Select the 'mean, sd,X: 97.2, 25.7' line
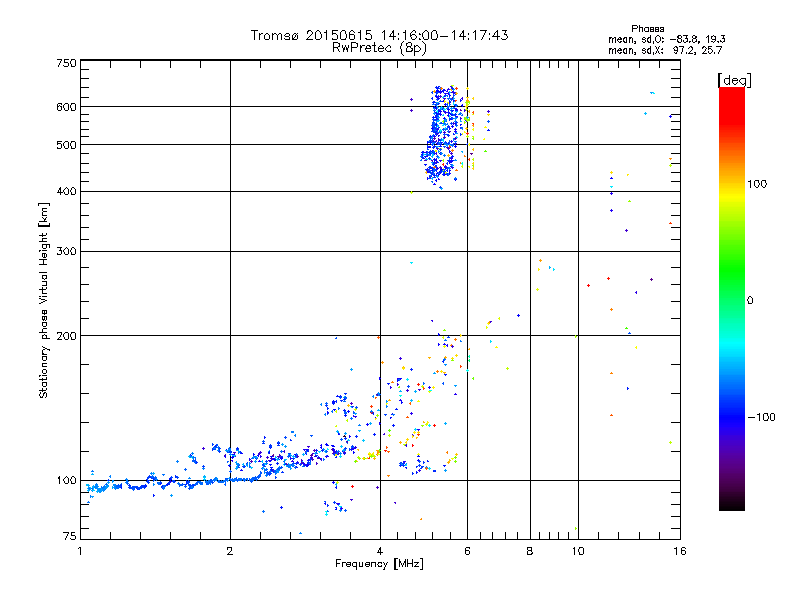Viewport: 800px width, 600px height. click(x=665, y=50)
